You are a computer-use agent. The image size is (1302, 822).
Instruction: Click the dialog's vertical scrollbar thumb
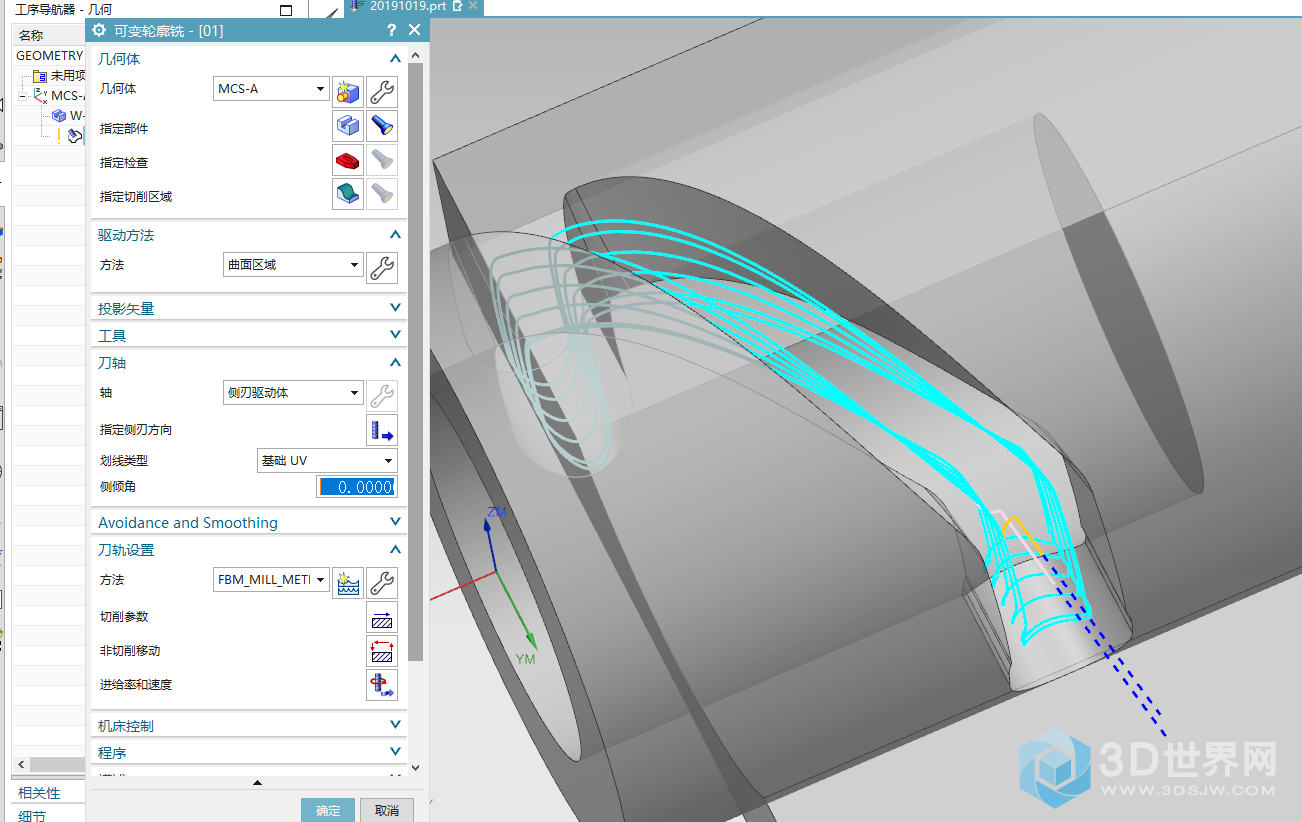point(415,360)
